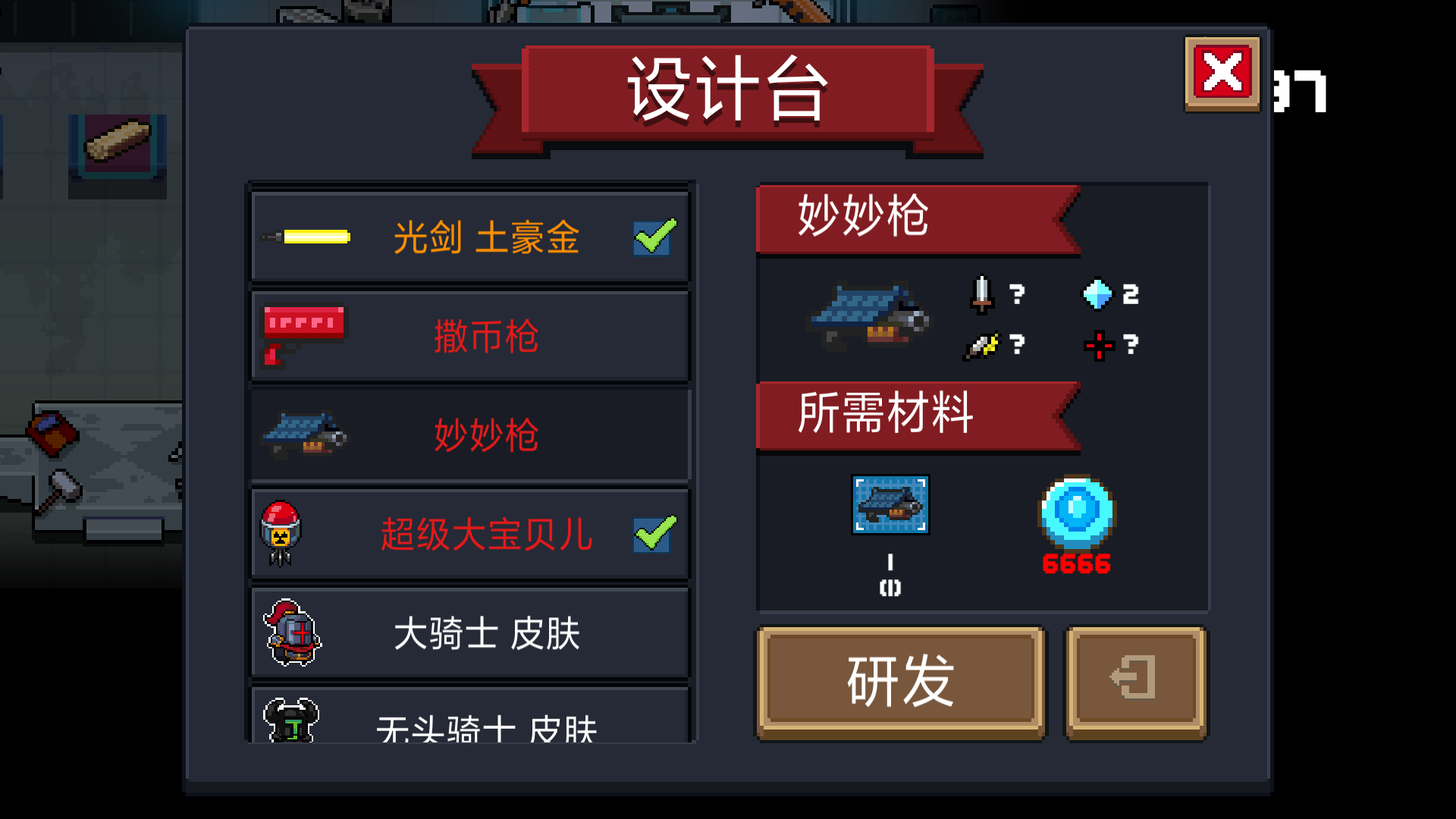Click the red crosshair accuracy stat icon
Image resolution: width=1456 pixels, height=819 pixels.
pos(1098,346)
